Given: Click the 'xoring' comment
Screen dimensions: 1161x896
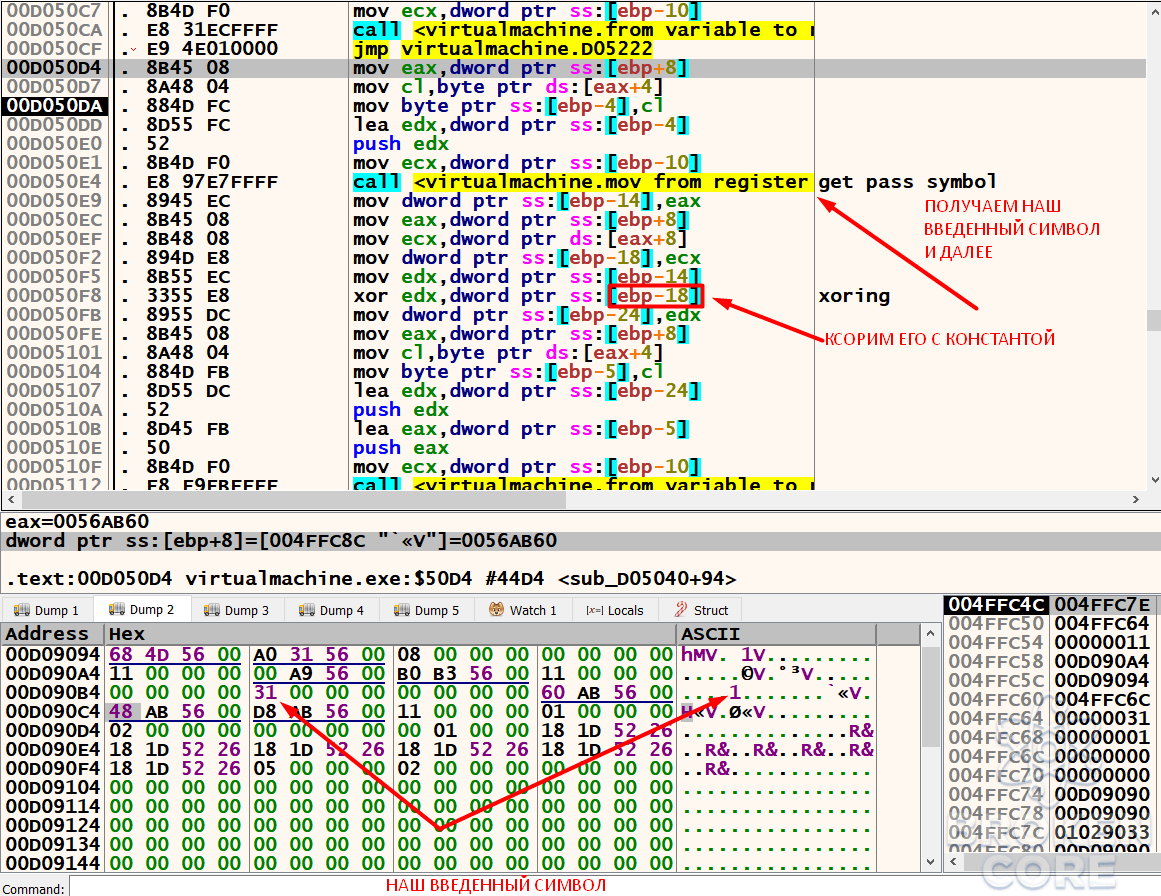Looking at the screenshot, I should [854, 296].
